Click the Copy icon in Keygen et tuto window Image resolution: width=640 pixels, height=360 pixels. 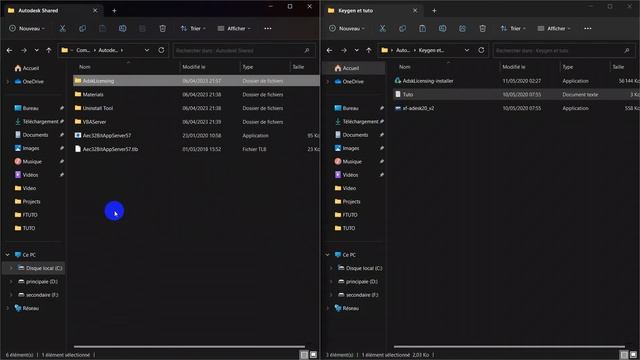click(402, 28)
